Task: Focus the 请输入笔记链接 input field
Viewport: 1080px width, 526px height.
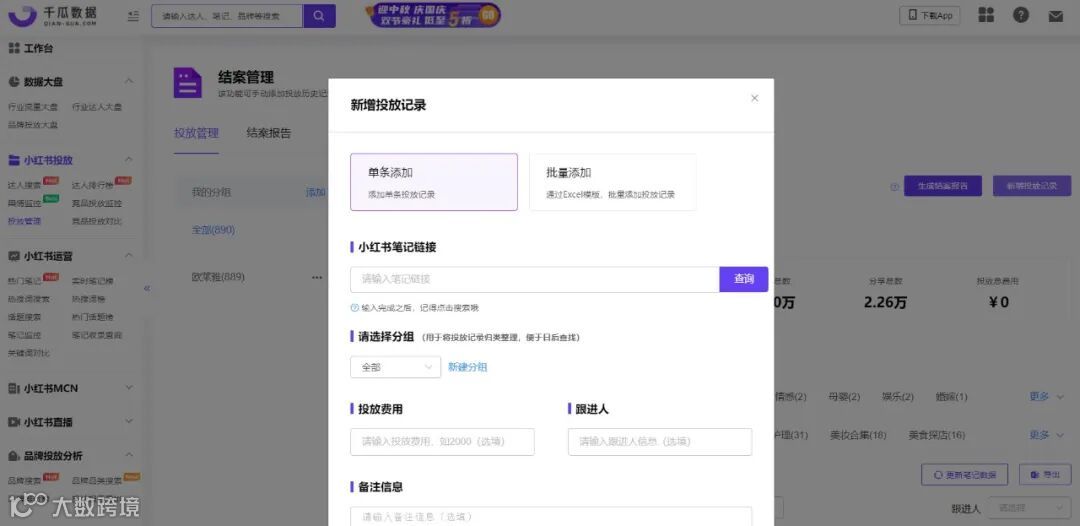Action: [535, 280]
